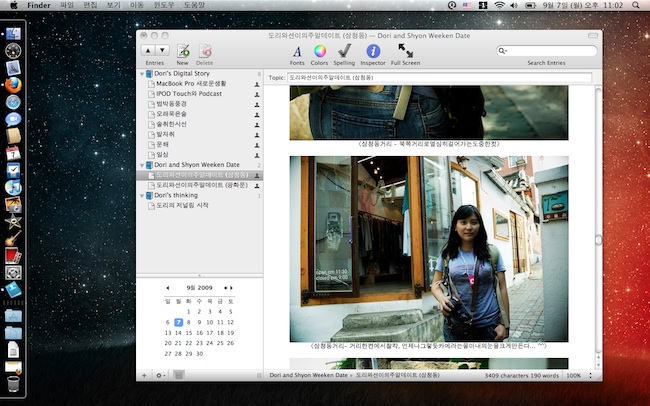Open the gear action menu below the sidebar

point(160,375)
